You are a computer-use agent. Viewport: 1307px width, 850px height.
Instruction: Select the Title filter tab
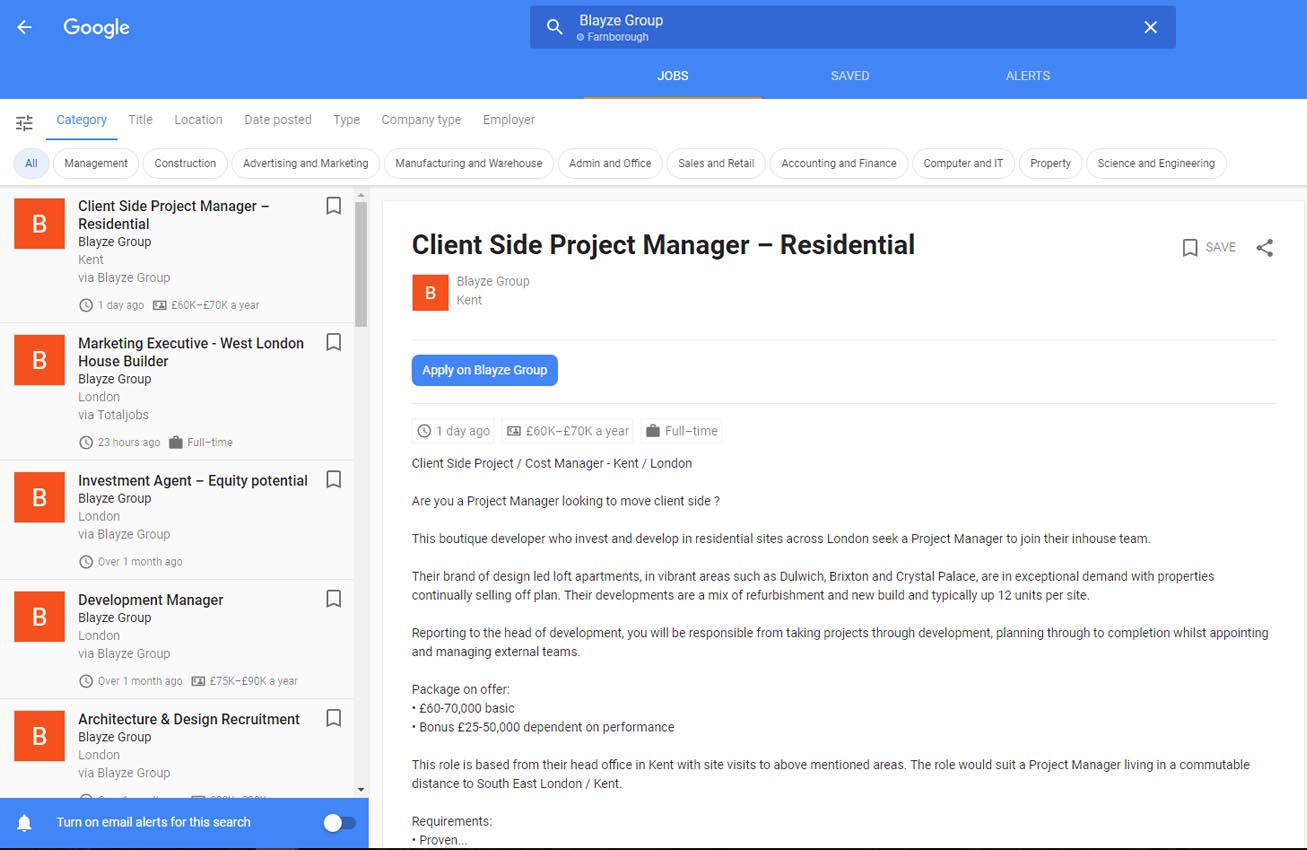tap(141, 120)
